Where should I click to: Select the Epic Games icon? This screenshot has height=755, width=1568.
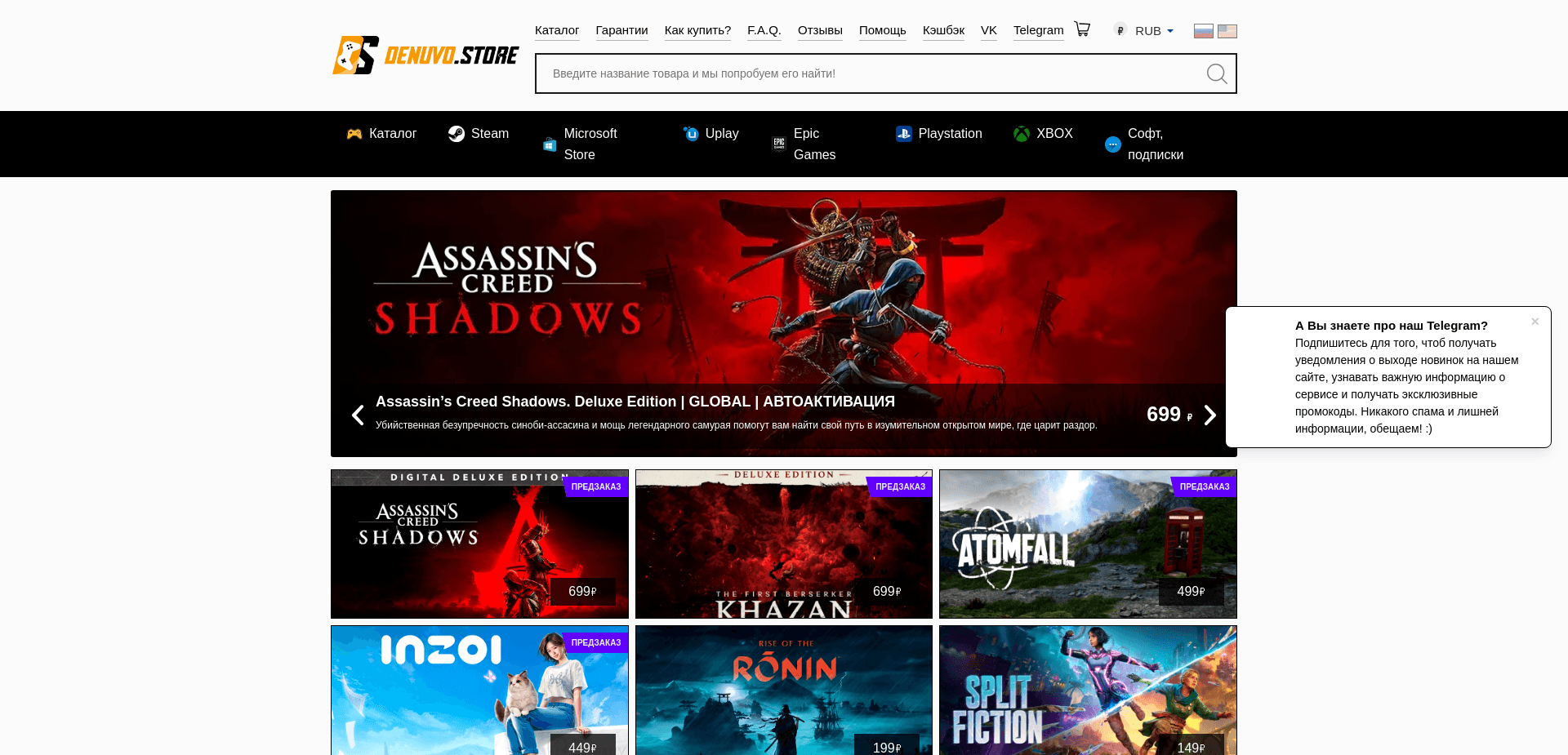point(777,144)
